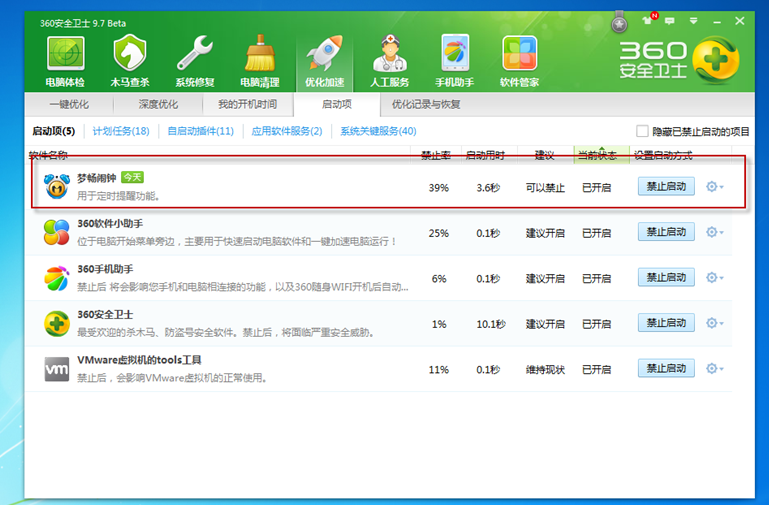The width and height of the screenshot is (769, 505).
Task: Click 软件名称 column header
Action: pos(48,155)
